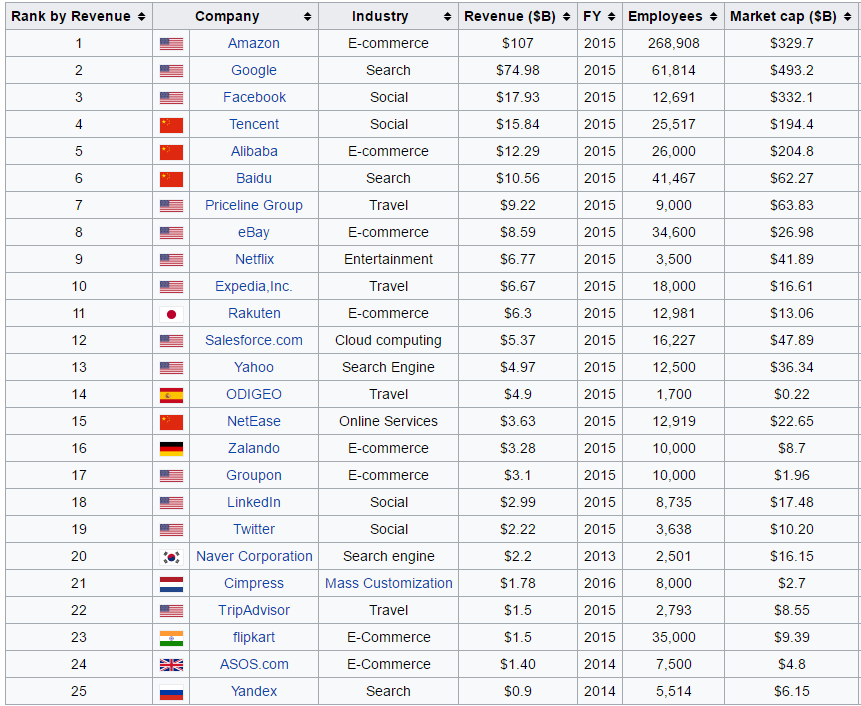Click the Netherlands flag beside Cimpress
Viewport: 861px width, 706px height.
171,584
